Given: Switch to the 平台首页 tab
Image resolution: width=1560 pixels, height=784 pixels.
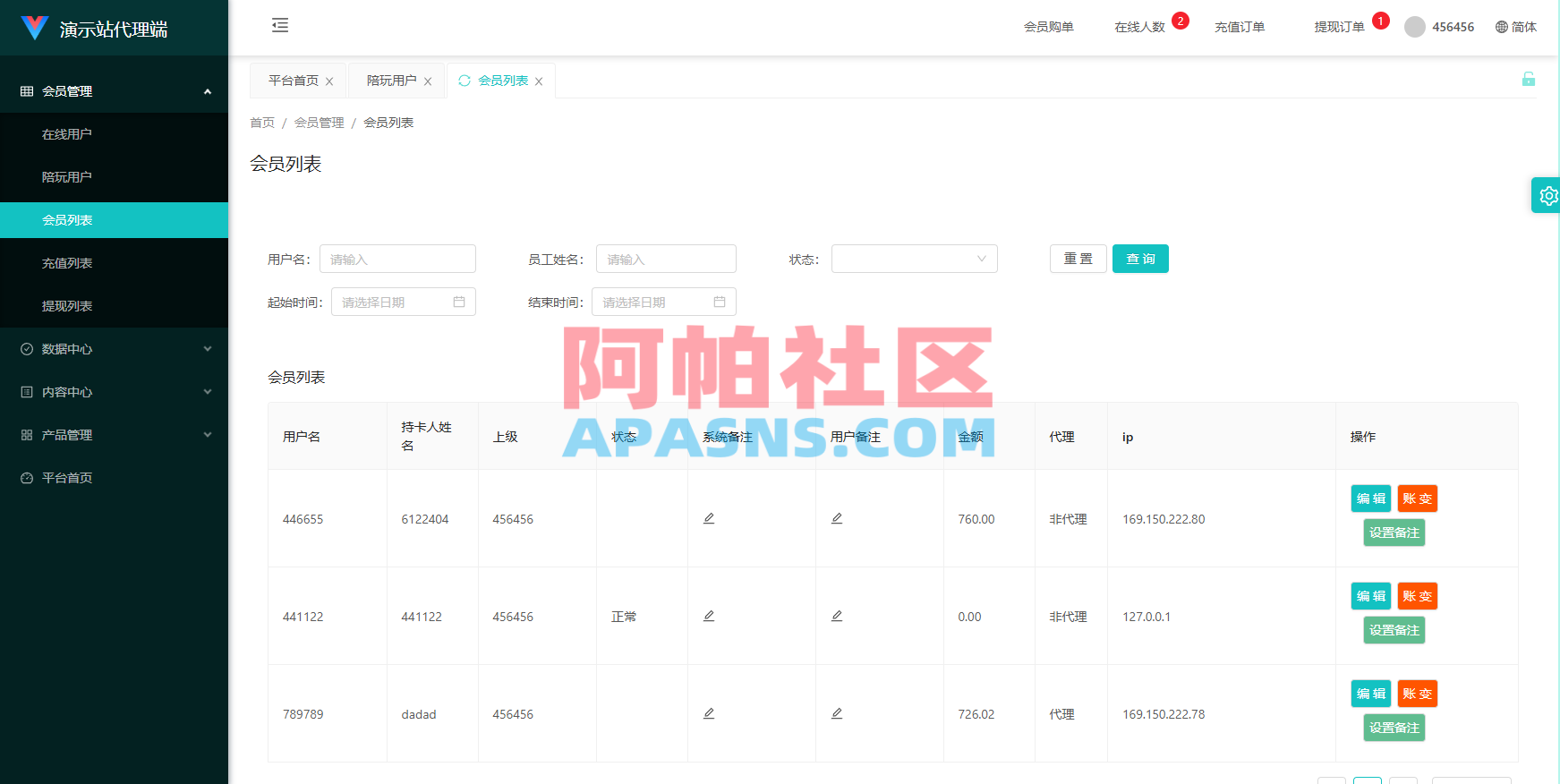Looking at the screenshot, I should pyautogui.click(x=294, y=81).
